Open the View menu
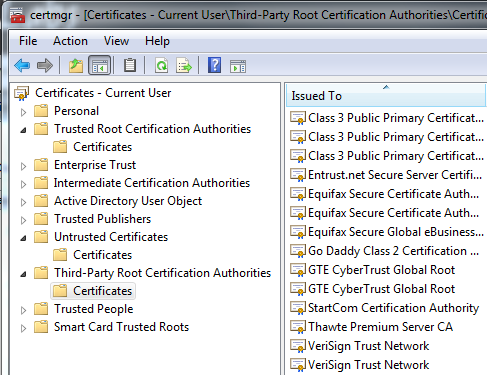 116,41
